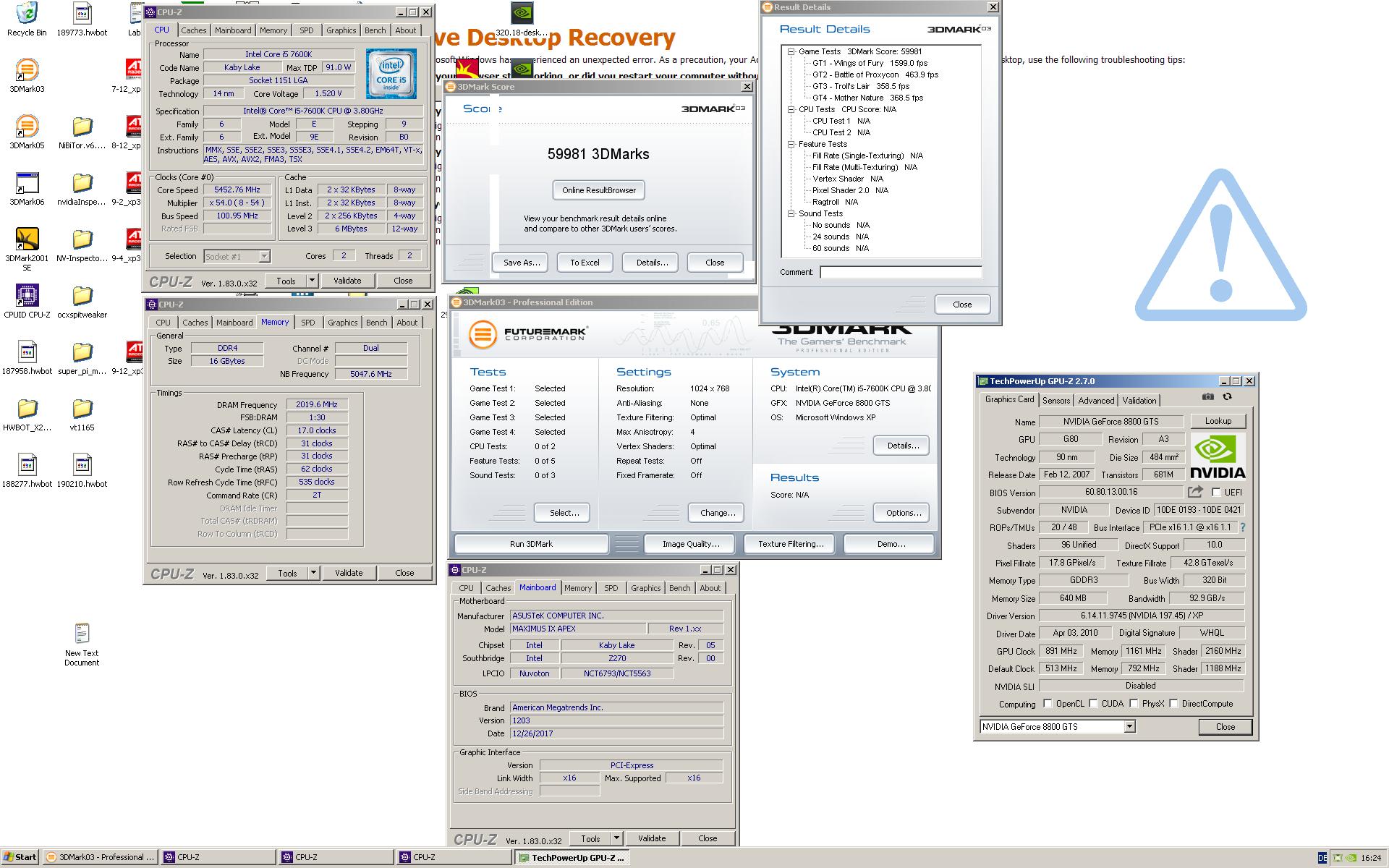Image resolution: width=1389 pixels, height=868 pixels.
Task: Select the 190210.hwbot file icon
Action: coord(82,470)
